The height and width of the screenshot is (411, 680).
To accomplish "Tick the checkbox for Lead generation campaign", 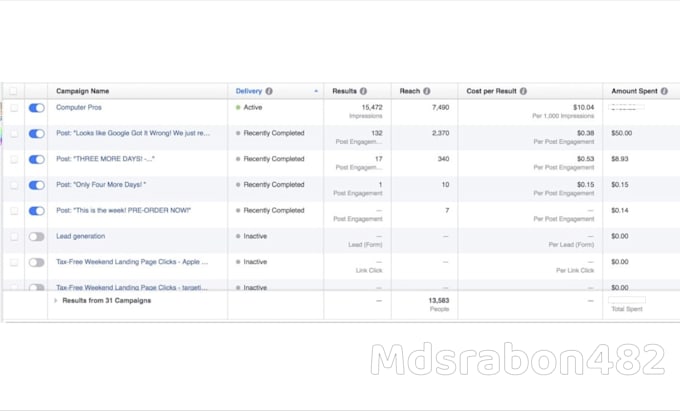I will (x=14, y=237).
